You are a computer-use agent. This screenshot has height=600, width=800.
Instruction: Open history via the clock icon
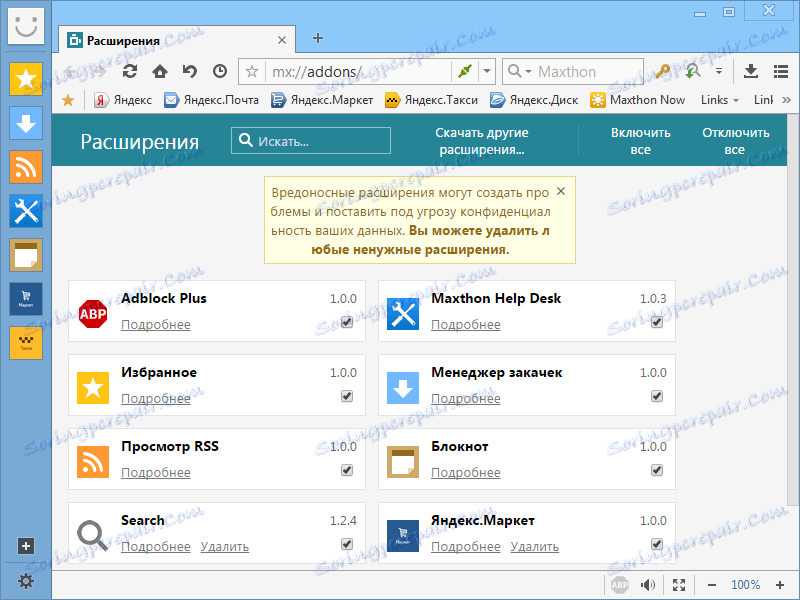pos(219,71)
